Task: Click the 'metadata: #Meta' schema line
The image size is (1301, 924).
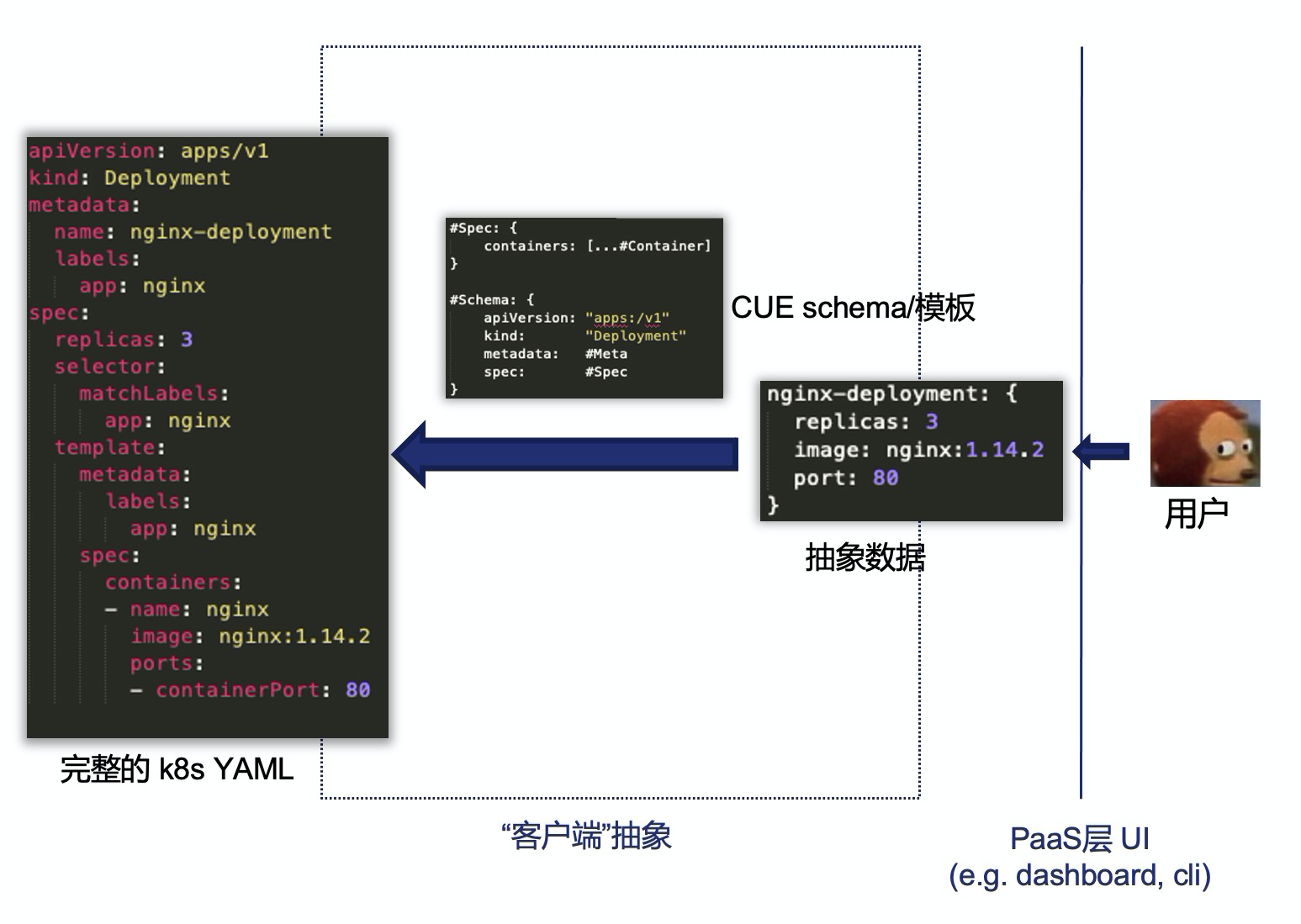Action: pos(555,354)
